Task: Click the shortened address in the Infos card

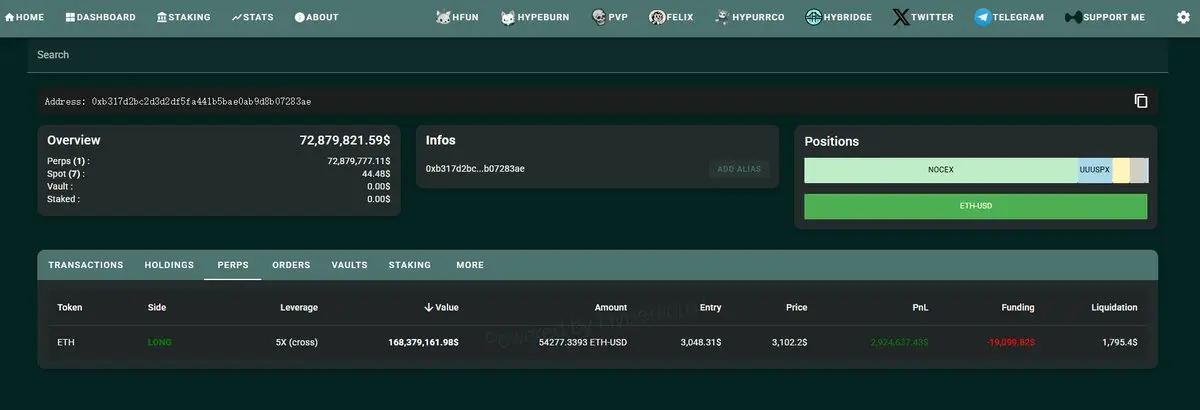Action: (475, 168)
